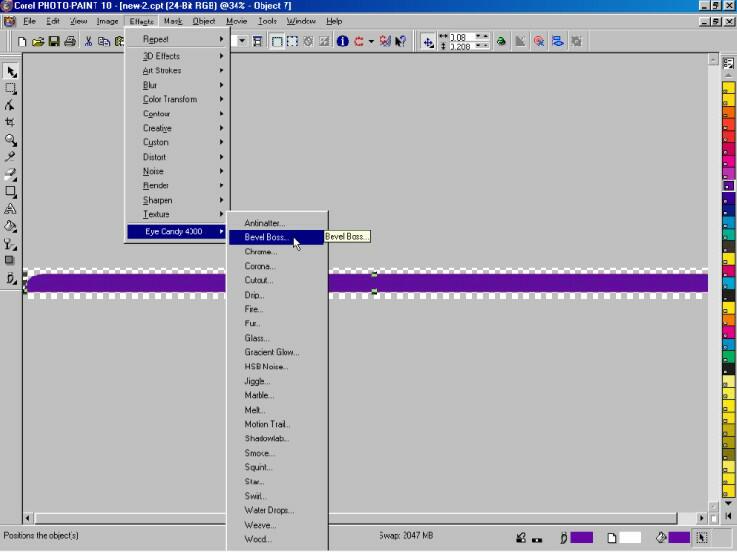Click the color palette down arrow
This screenshot has width=737, height=552.
[729, 503]
